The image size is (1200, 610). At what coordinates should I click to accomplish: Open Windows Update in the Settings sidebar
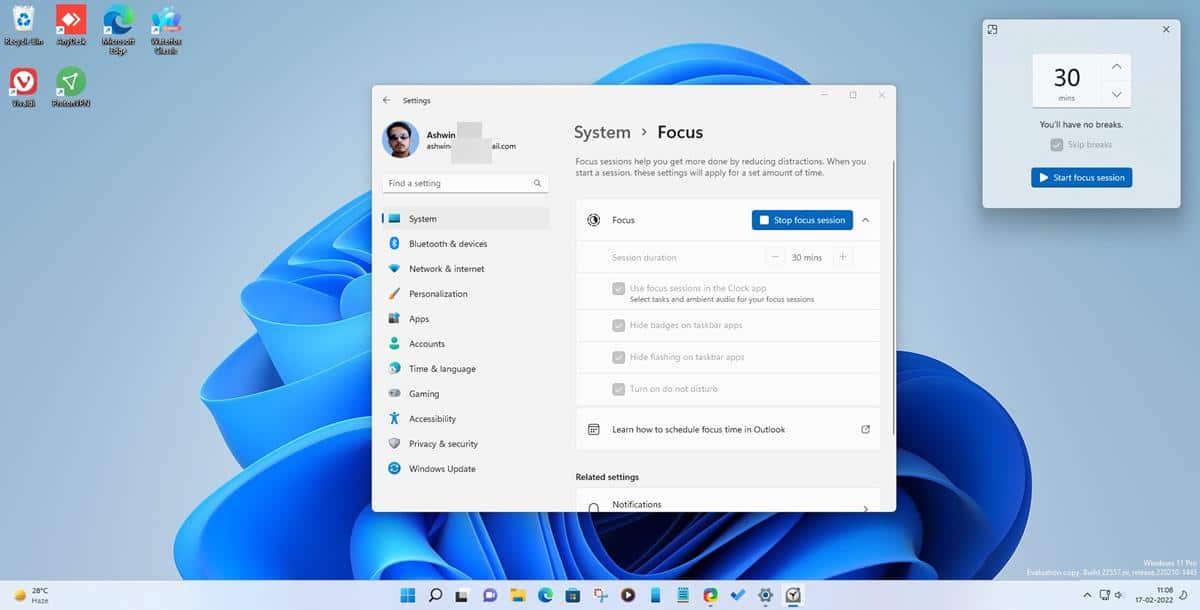tap(465, 469)
